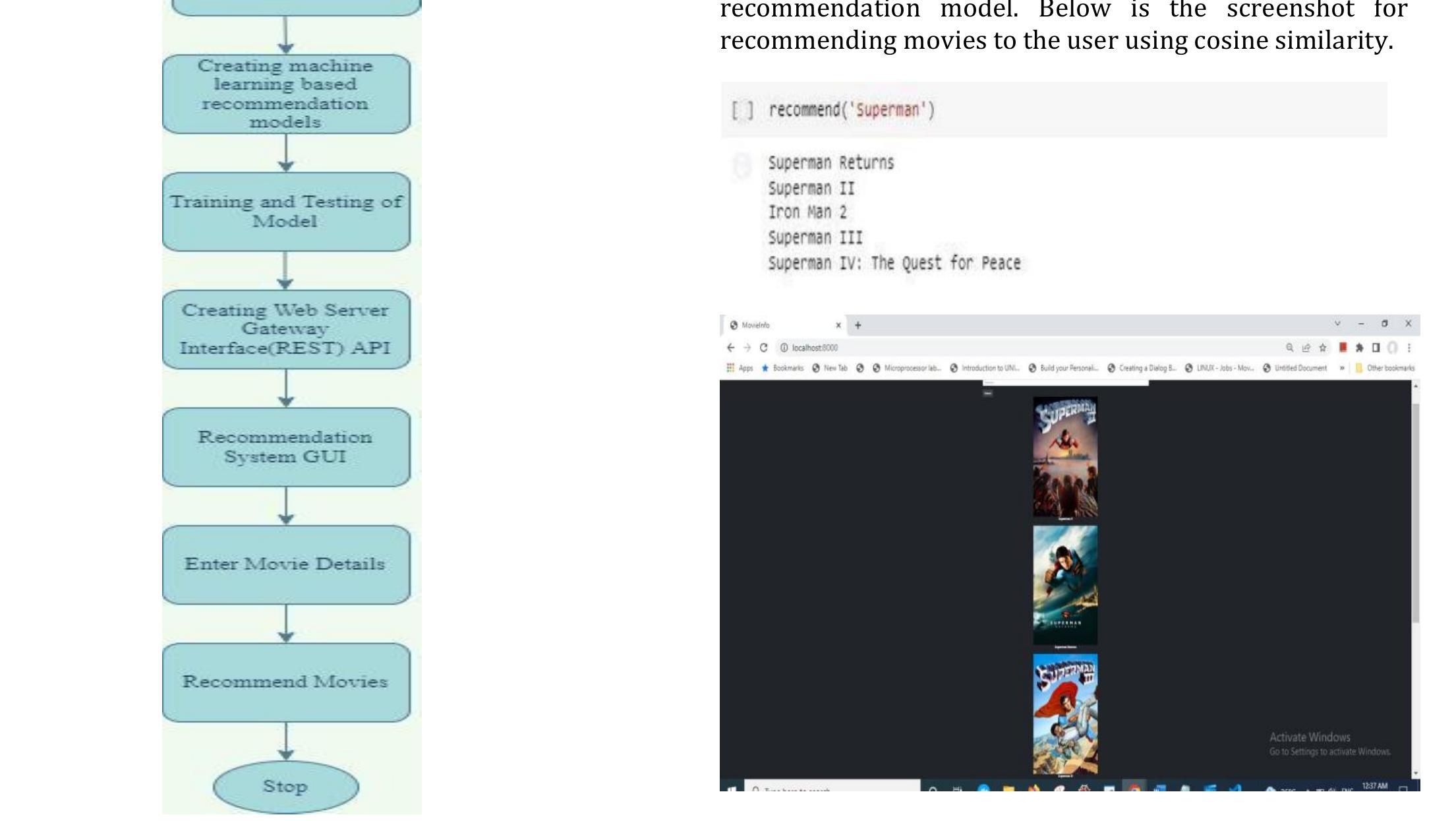Go back using the browser's back arrow
This screenshot has height=821, width=1456.
click(730, 348)
